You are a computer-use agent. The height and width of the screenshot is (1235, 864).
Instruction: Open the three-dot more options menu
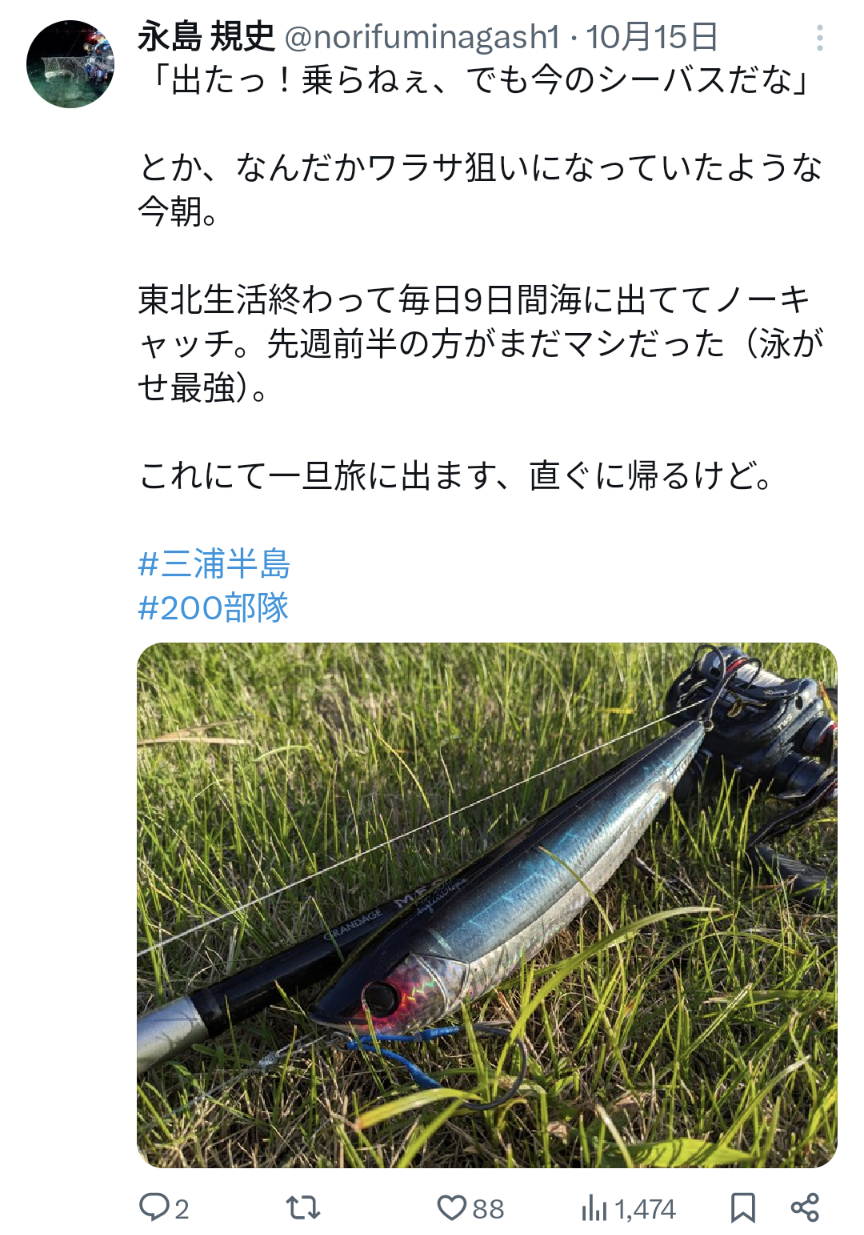click(x=820, y=38)
